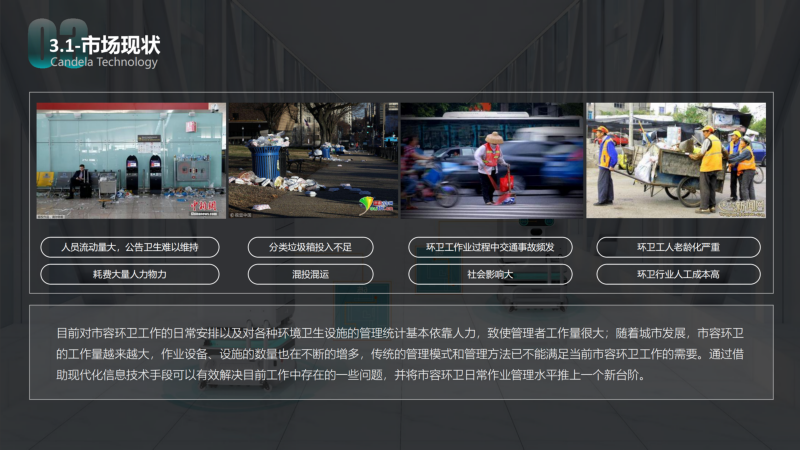The height and width of the screenshot is (450, 800).
Task: Click the 环卫工人老龄化严重 pill label
Action: (x=679, y=247)
